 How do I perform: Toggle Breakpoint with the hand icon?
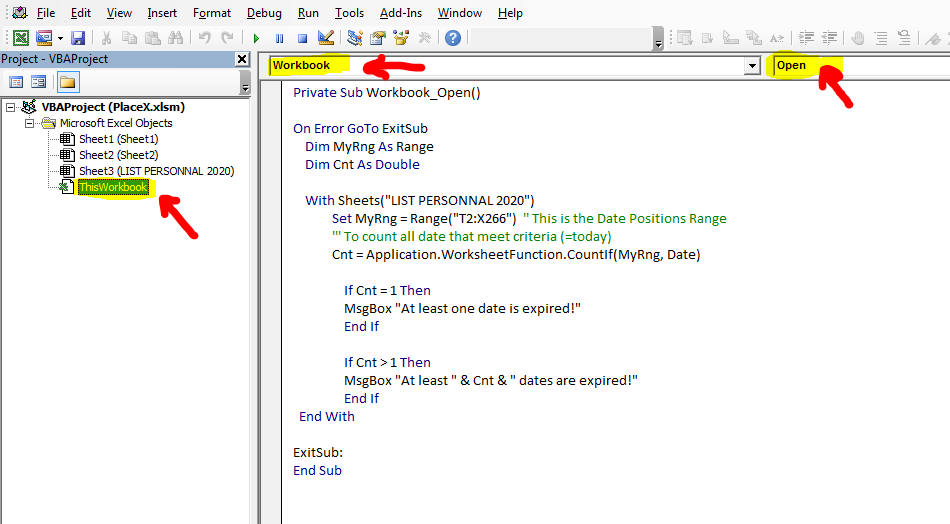857,38
